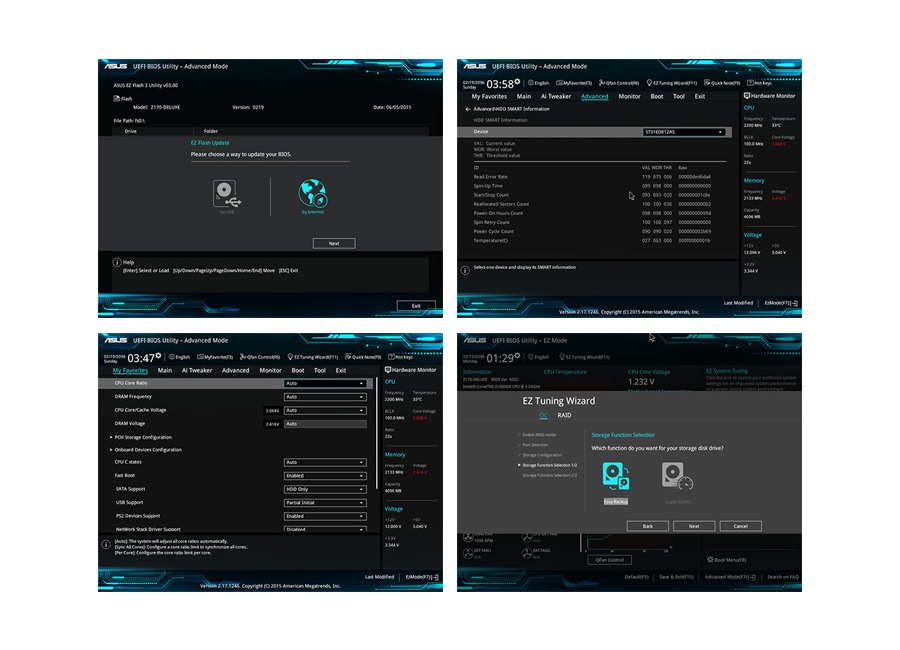This screenshot has height=650, width=900.
Task: Switch to Advanced tab on the 03:47 screen
Action: click(235, 370)
